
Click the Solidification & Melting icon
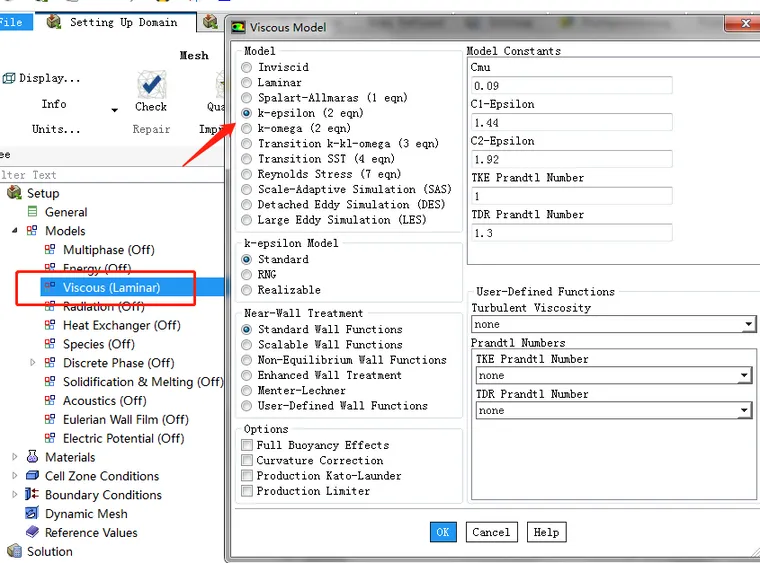[50, 382]
